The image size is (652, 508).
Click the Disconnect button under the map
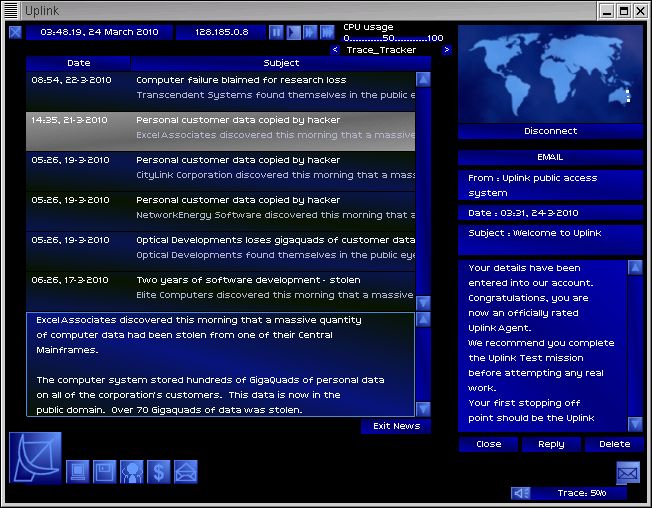pyautogui.click(x=550, y=131)
